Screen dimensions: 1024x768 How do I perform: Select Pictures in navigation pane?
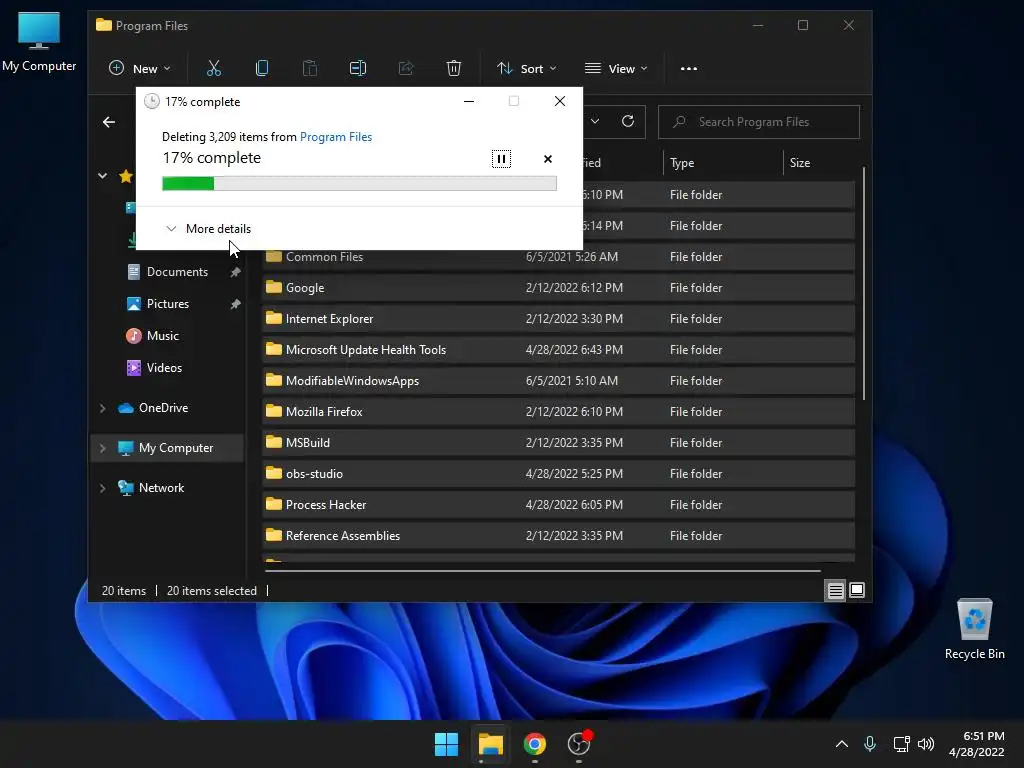168,304
